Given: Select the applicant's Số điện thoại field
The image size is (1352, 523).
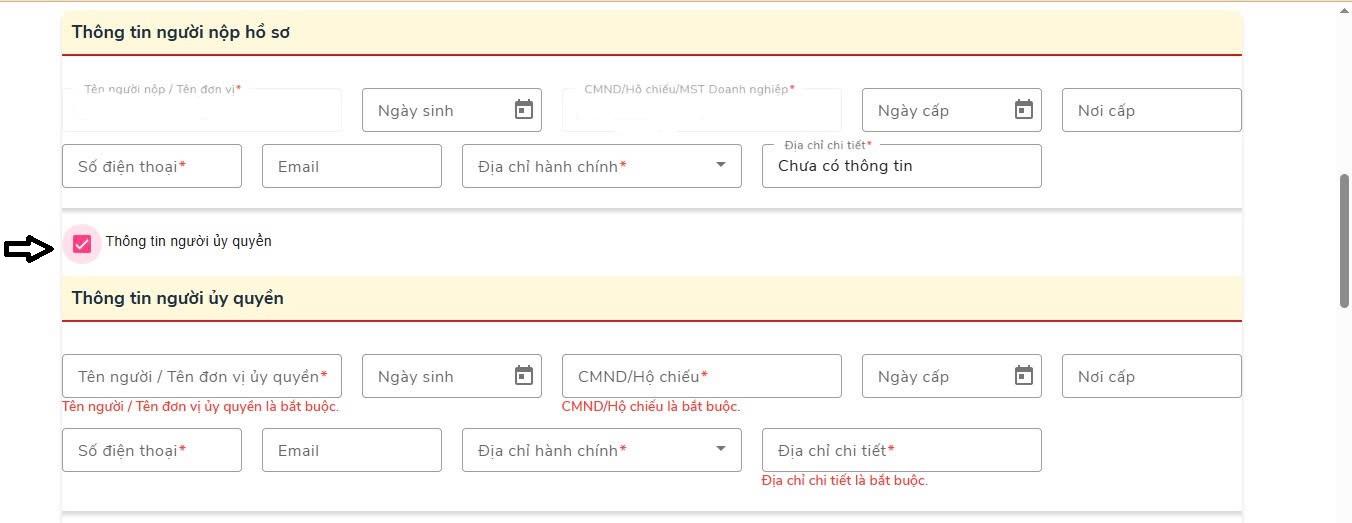Looking at the screenshot, I should coord(152,166).
